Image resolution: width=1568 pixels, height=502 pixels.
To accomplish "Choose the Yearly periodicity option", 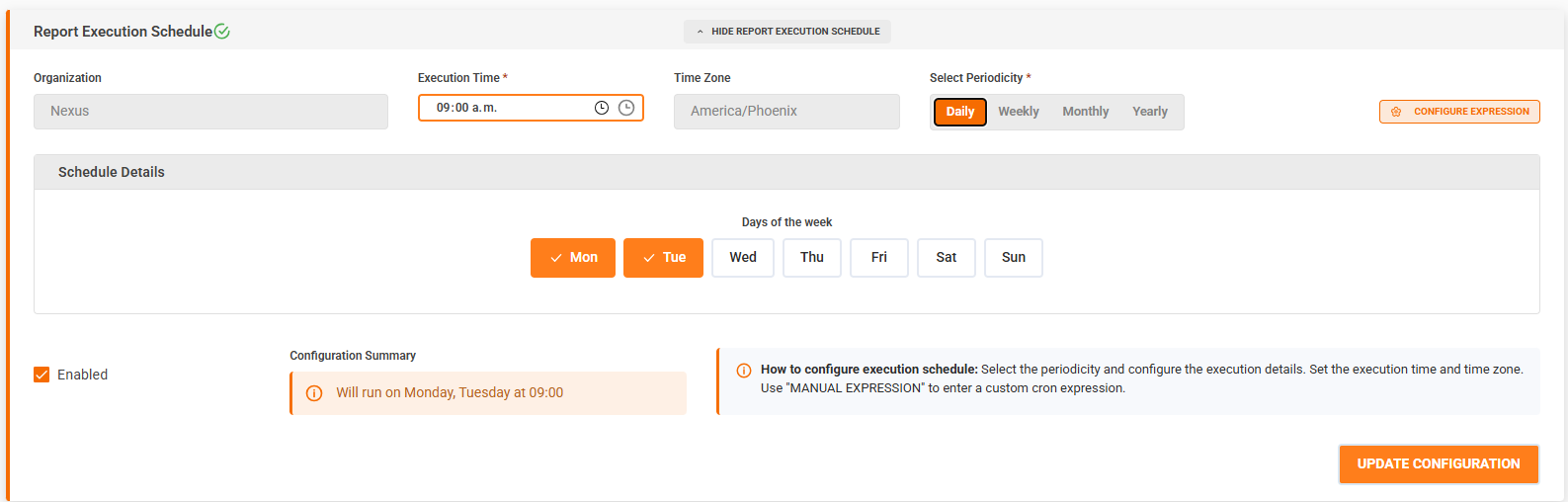I will tap(1150, 112).
